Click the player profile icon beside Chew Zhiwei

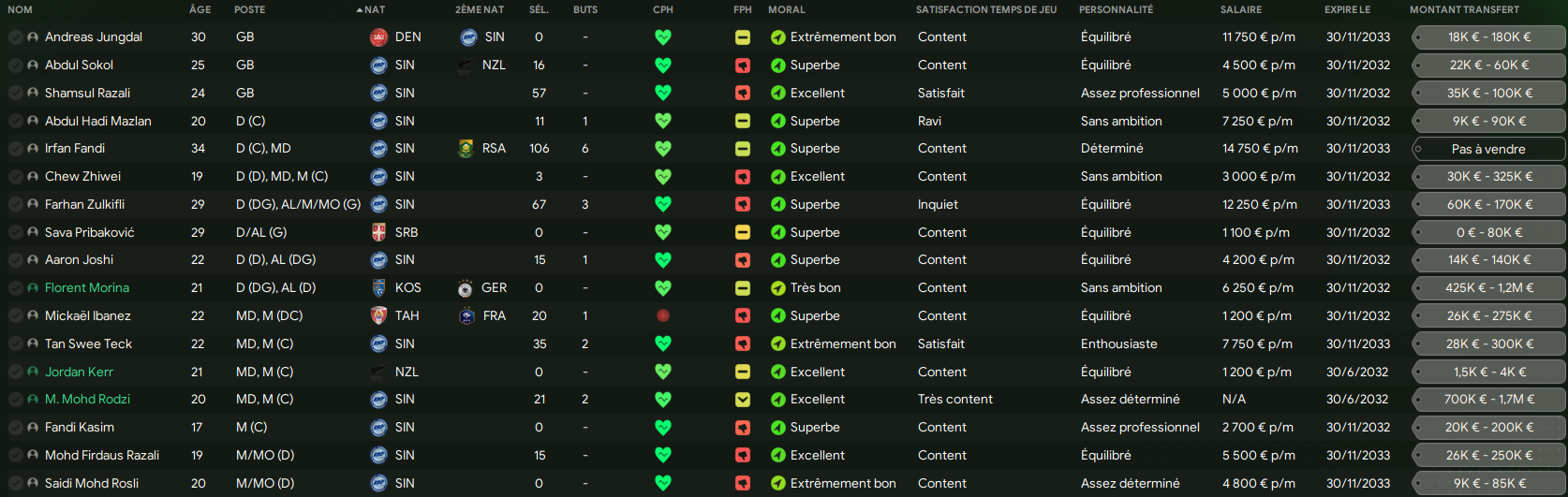[x=33, y=177]
